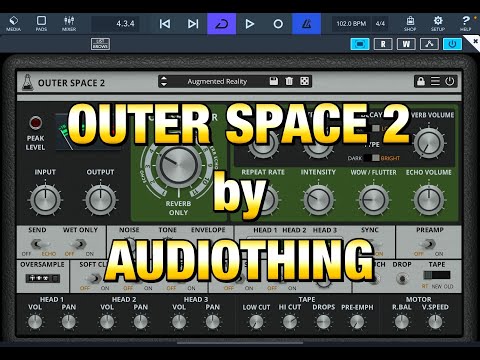This screenshot has width=480, height=360.
Task: Close the plugin panel
Action: click(x=475, y=42)
